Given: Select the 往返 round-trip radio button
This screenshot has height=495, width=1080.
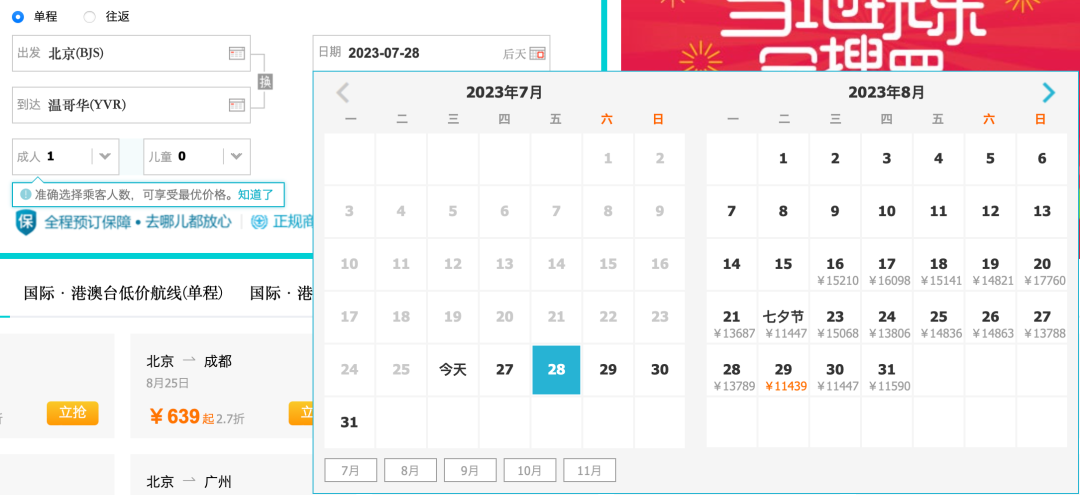Looking at the screenshot, I should click(x=90, y=17).
